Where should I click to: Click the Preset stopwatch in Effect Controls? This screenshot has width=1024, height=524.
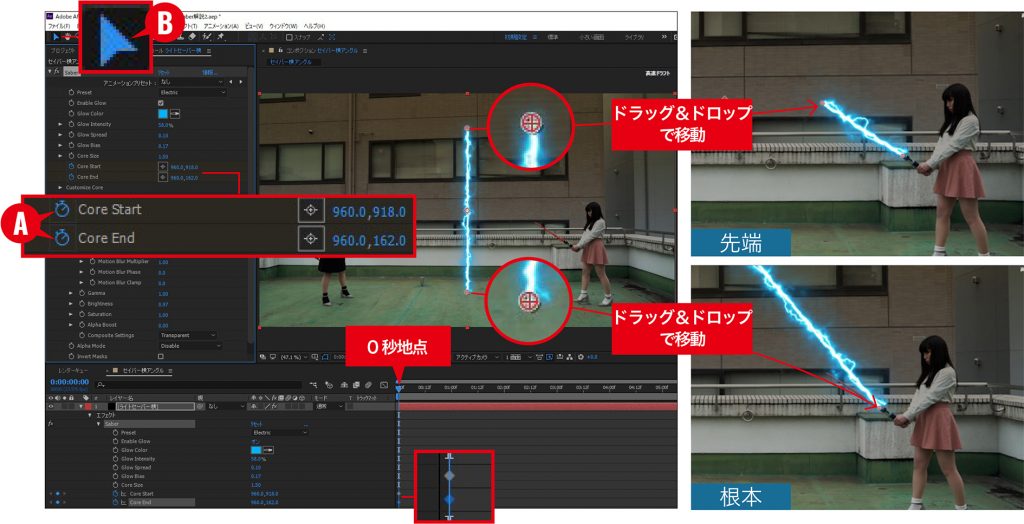(x=72, y=93)
